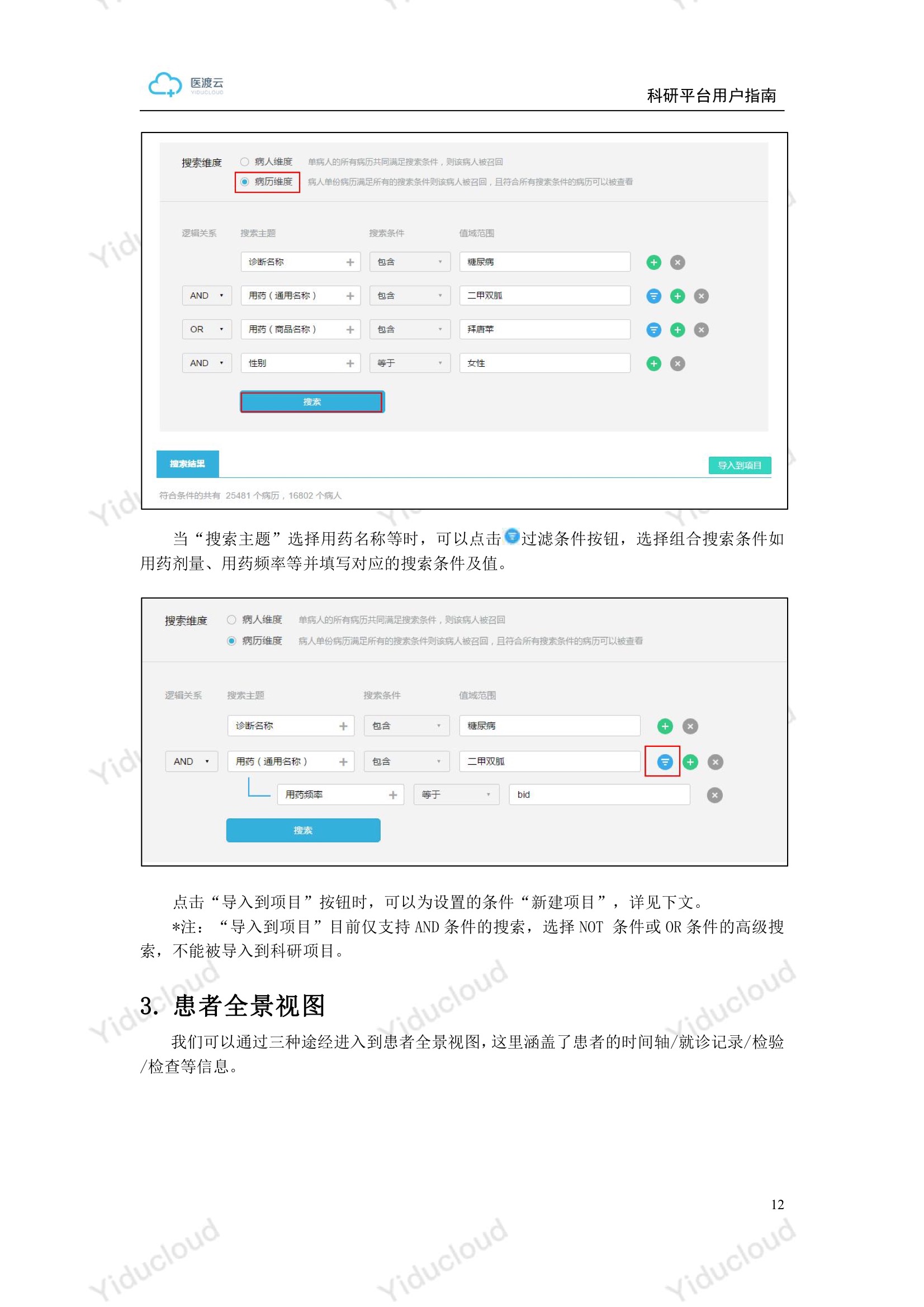Switch to the 搜索结果 tab
Viewport: 924px width, 1307px height.
click(187, 464)
